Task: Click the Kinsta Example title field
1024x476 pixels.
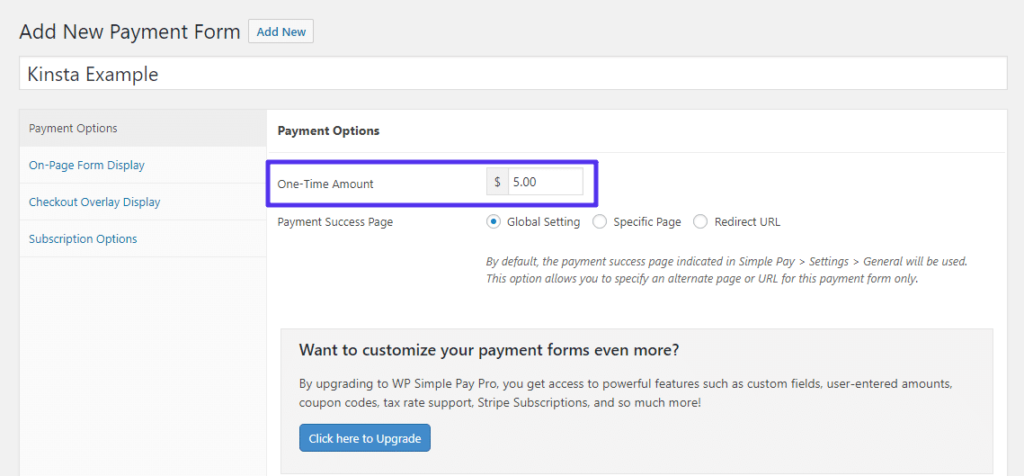Action: 512,74
